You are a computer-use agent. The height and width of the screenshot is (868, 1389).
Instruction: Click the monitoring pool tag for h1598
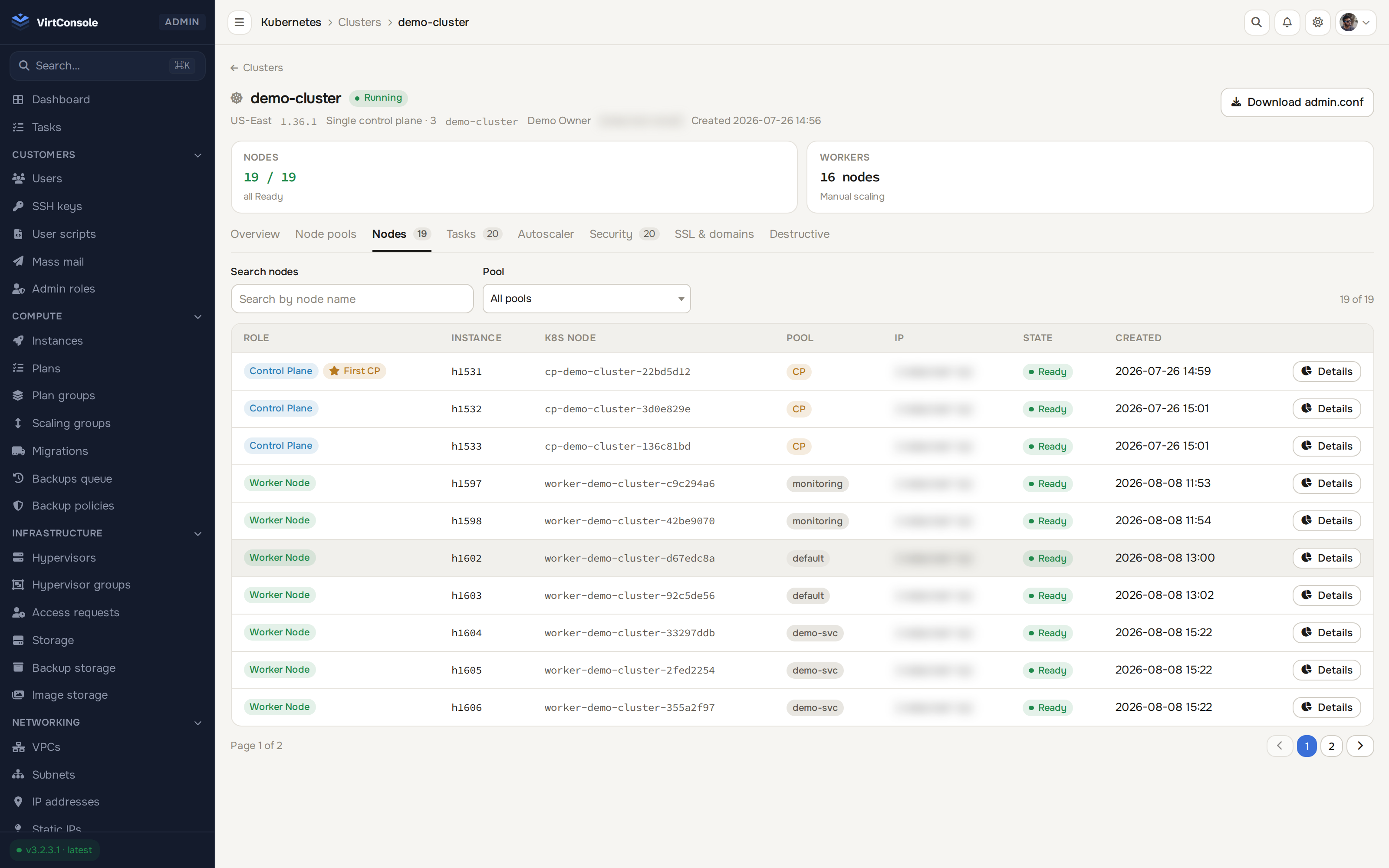817,521
